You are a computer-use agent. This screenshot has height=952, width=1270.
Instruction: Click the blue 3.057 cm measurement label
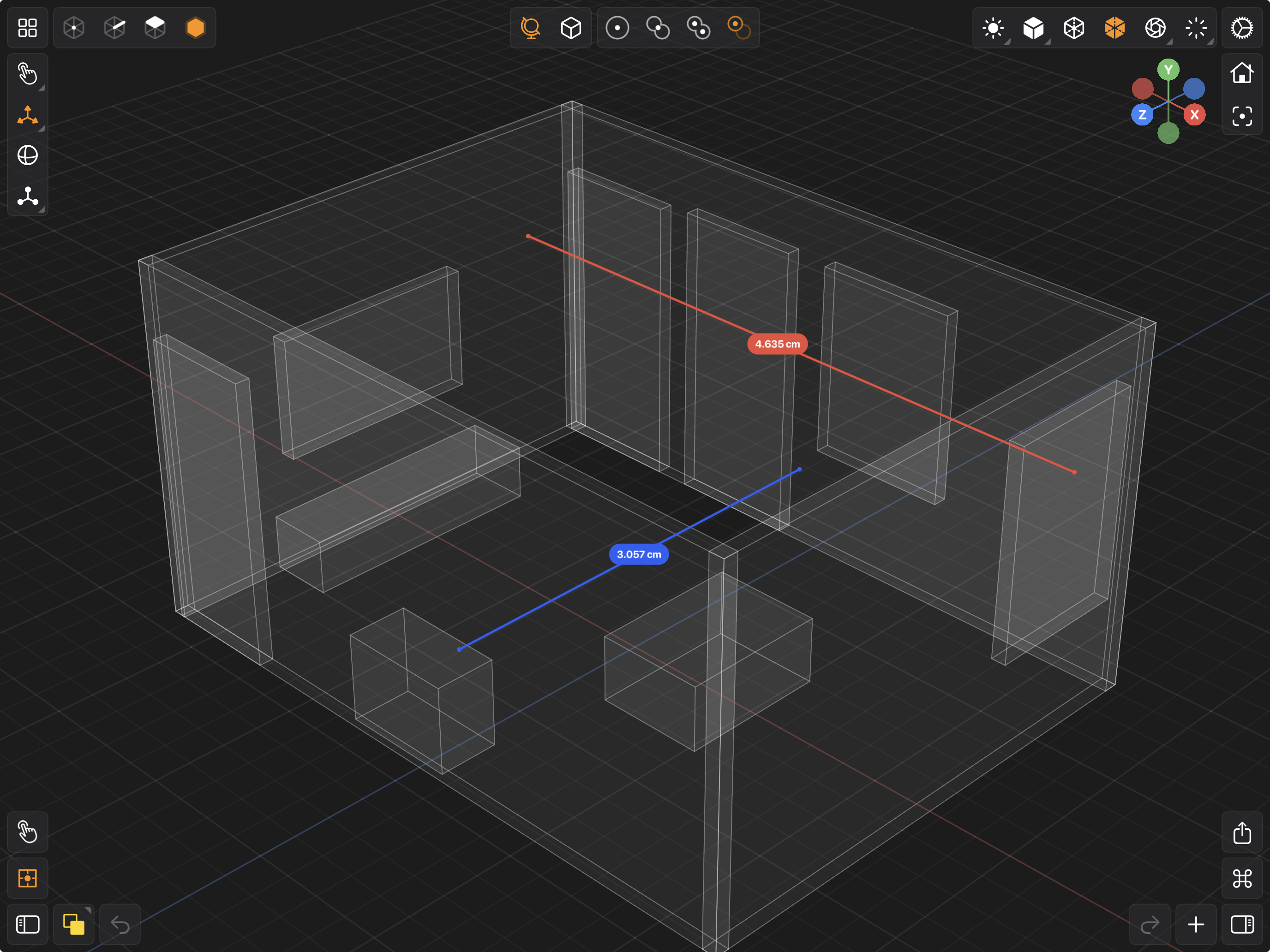639,554
